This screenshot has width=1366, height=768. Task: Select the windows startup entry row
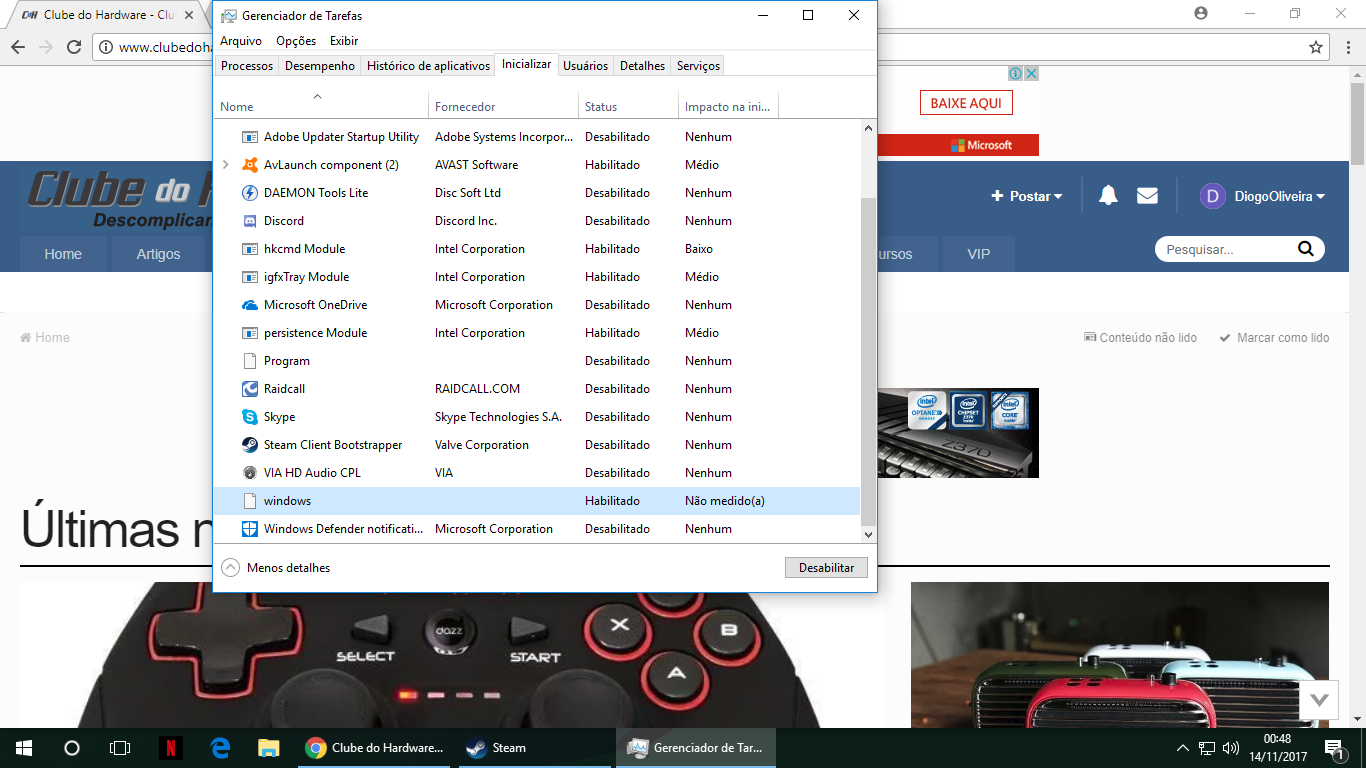pos(536,501)
